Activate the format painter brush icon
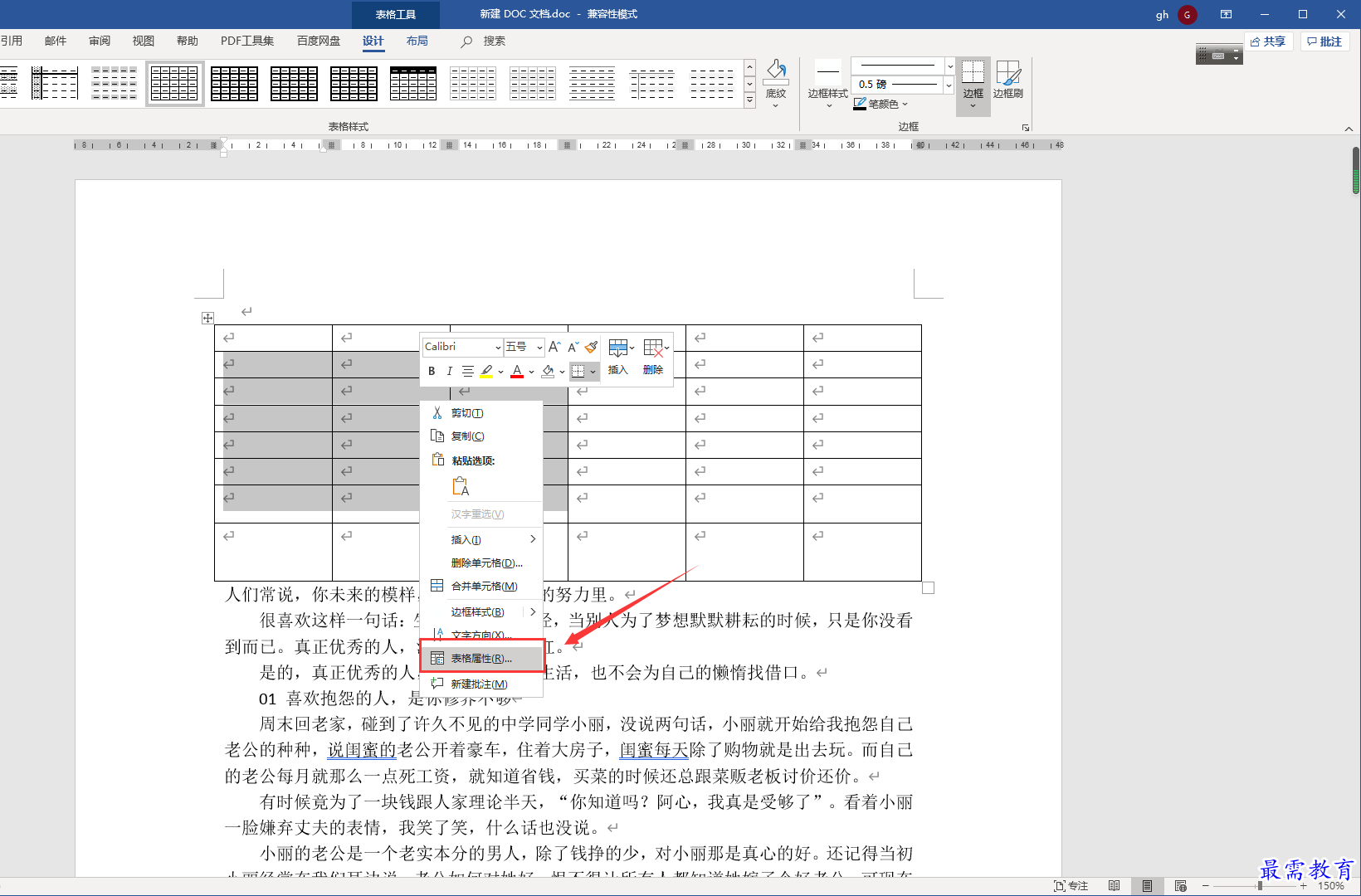 [591, 347]
